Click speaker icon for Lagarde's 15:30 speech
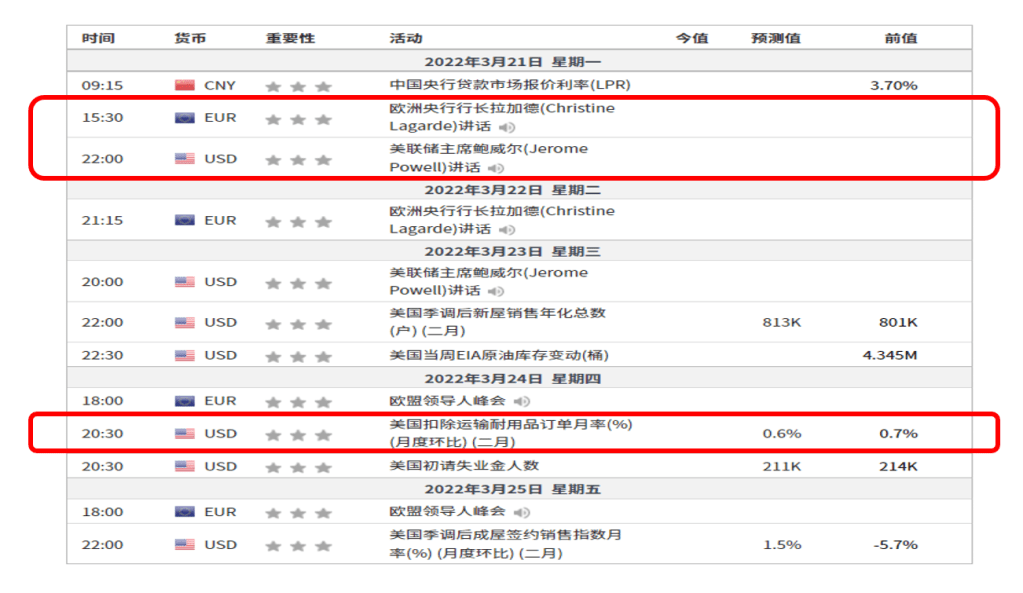 point(508,127)
